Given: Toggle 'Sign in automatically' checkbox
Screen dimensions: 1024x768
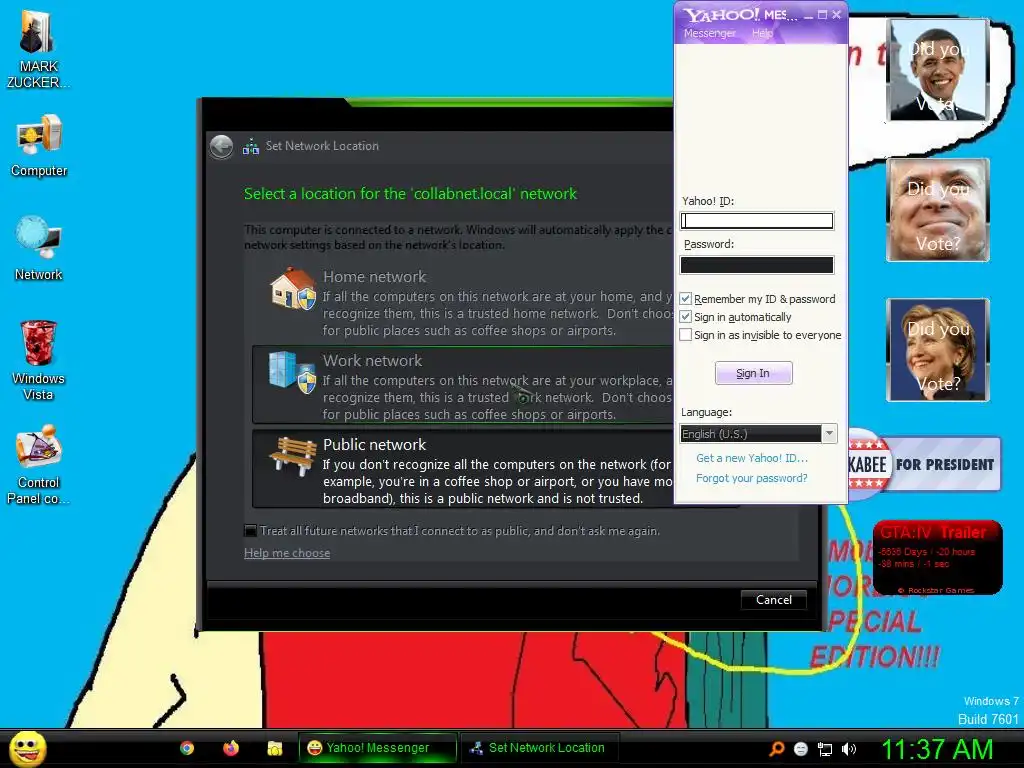Looking at the screenshot, I should click(x=686, y=317).
